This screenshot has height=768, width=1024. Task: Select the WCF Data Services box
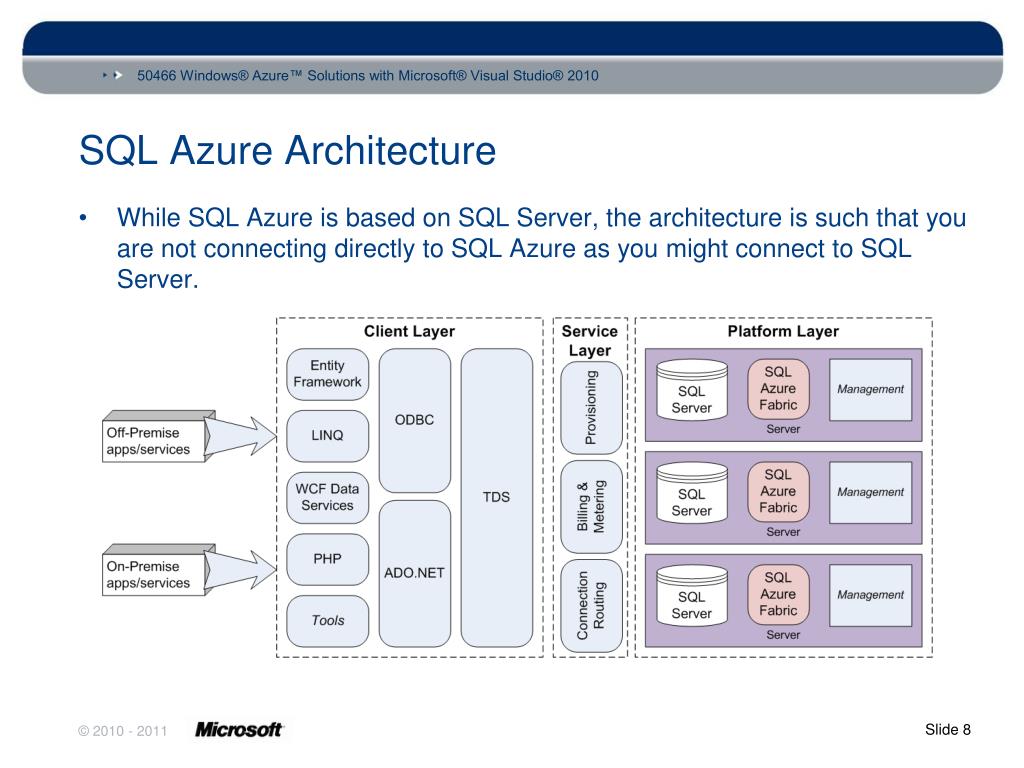(x=327, y=497)
